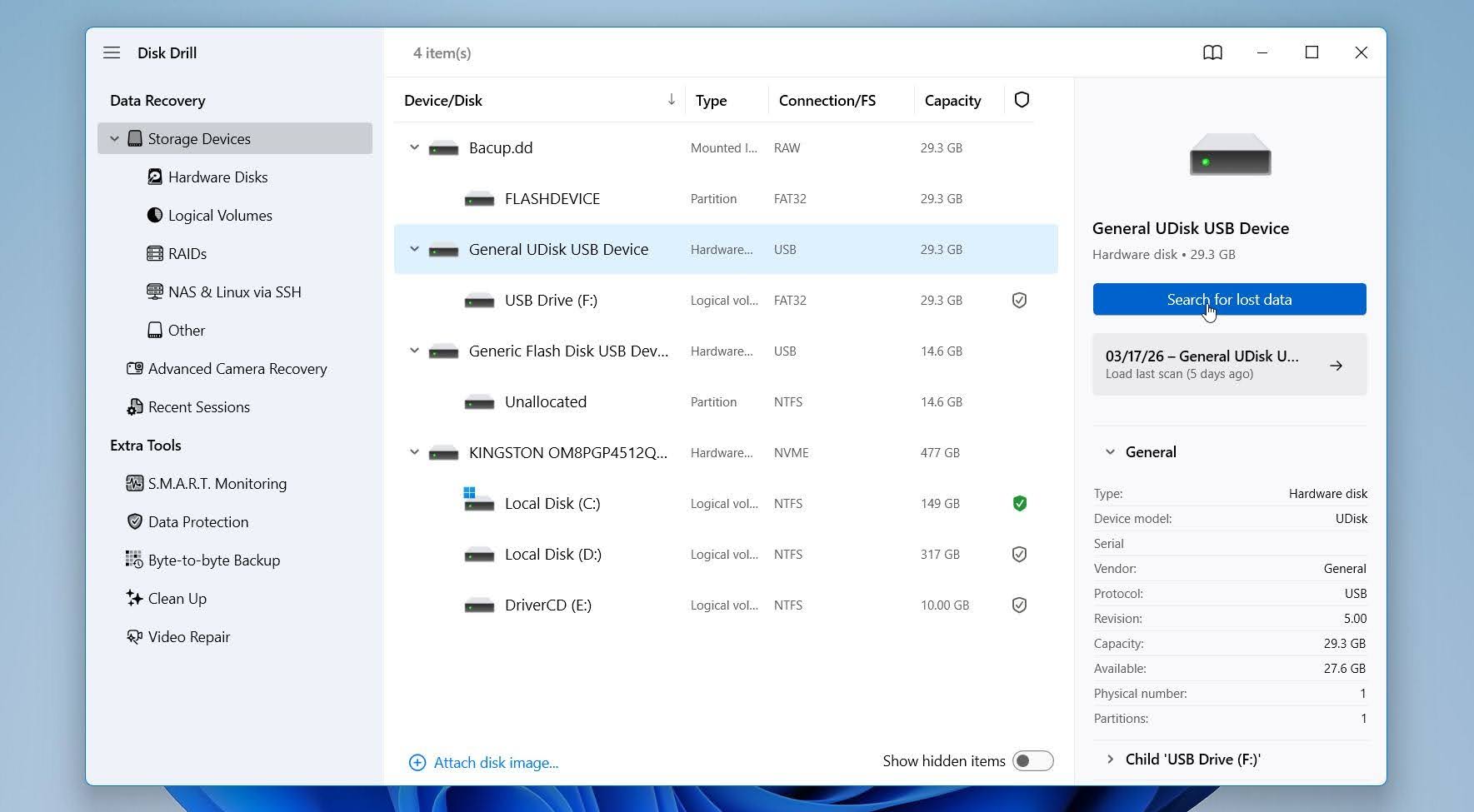The image size is (1474, 812).
Task: Click the Attach disk image link
Action: tap(496, 763)
